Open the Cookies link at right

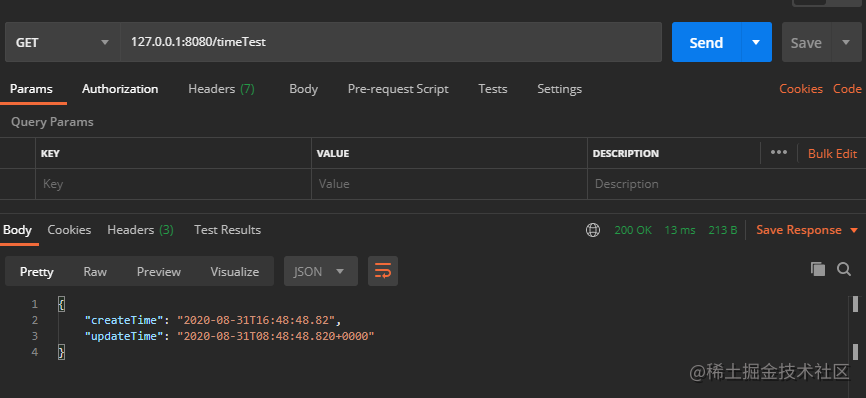click(x=801, y=89)
